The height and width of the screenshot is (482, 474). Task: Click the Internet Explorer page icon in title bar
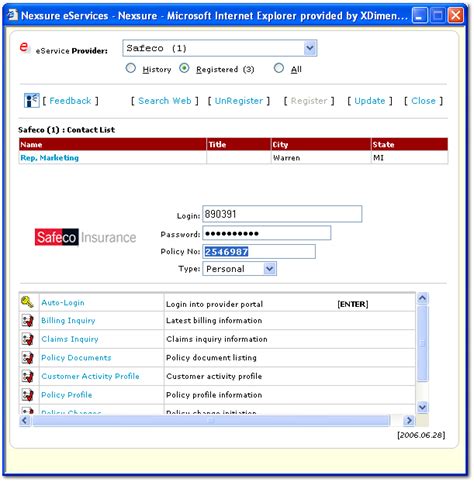(13, 15)
